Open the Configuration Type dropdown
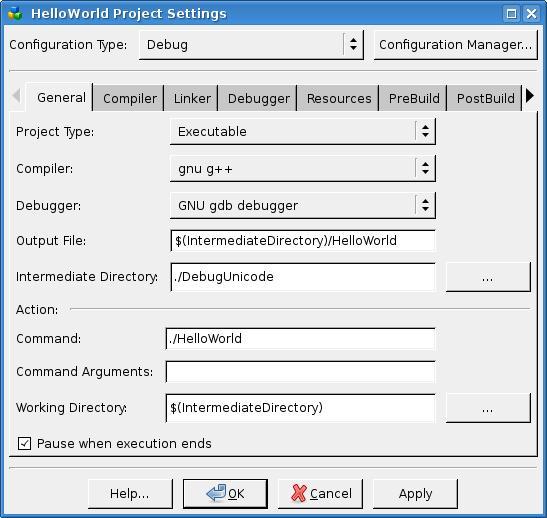This screenshot has height=518, width=547. coord(251,45)
